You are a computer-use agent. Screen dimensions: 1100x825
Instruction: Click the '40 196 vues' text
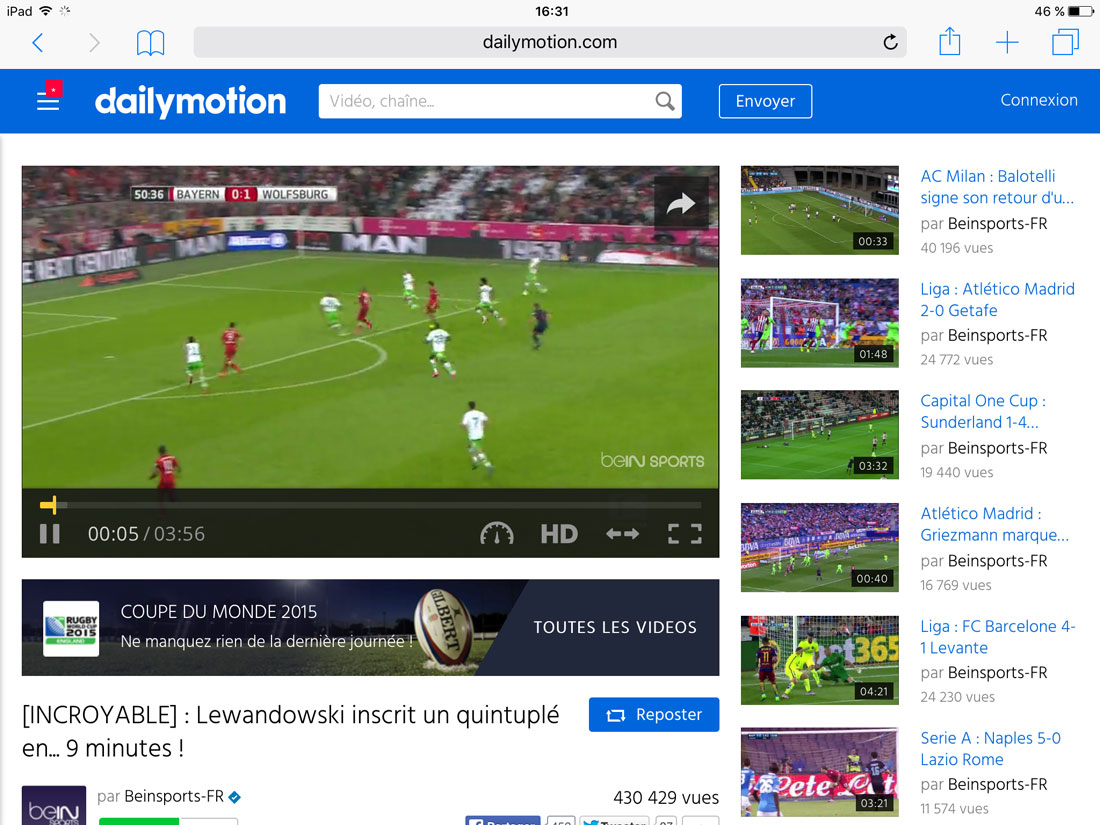[x=957, y=248]
